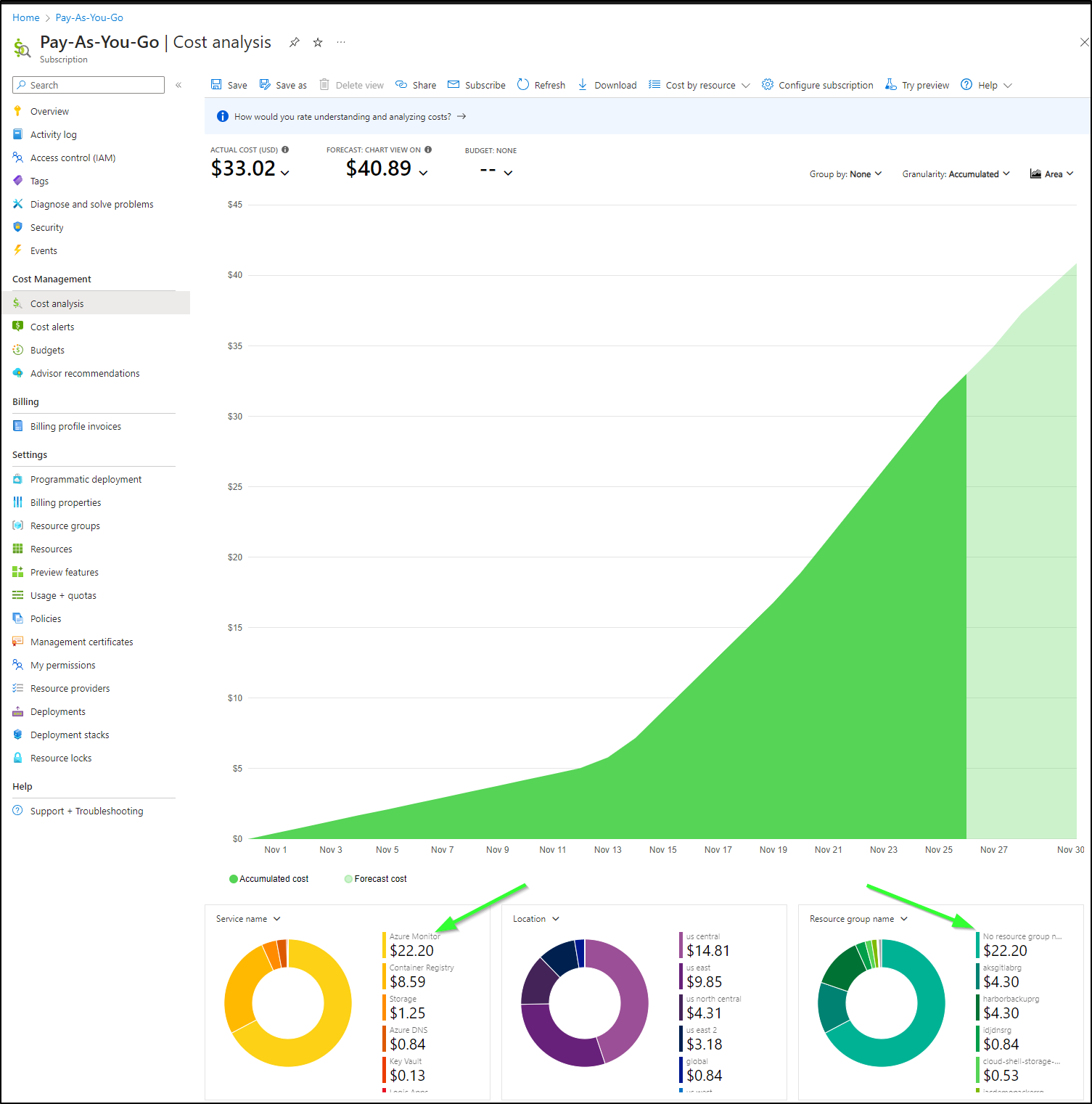This screenshot has width=1092, height=1104.
Task: Click the Help question mark icon
Action: (966, 84)
